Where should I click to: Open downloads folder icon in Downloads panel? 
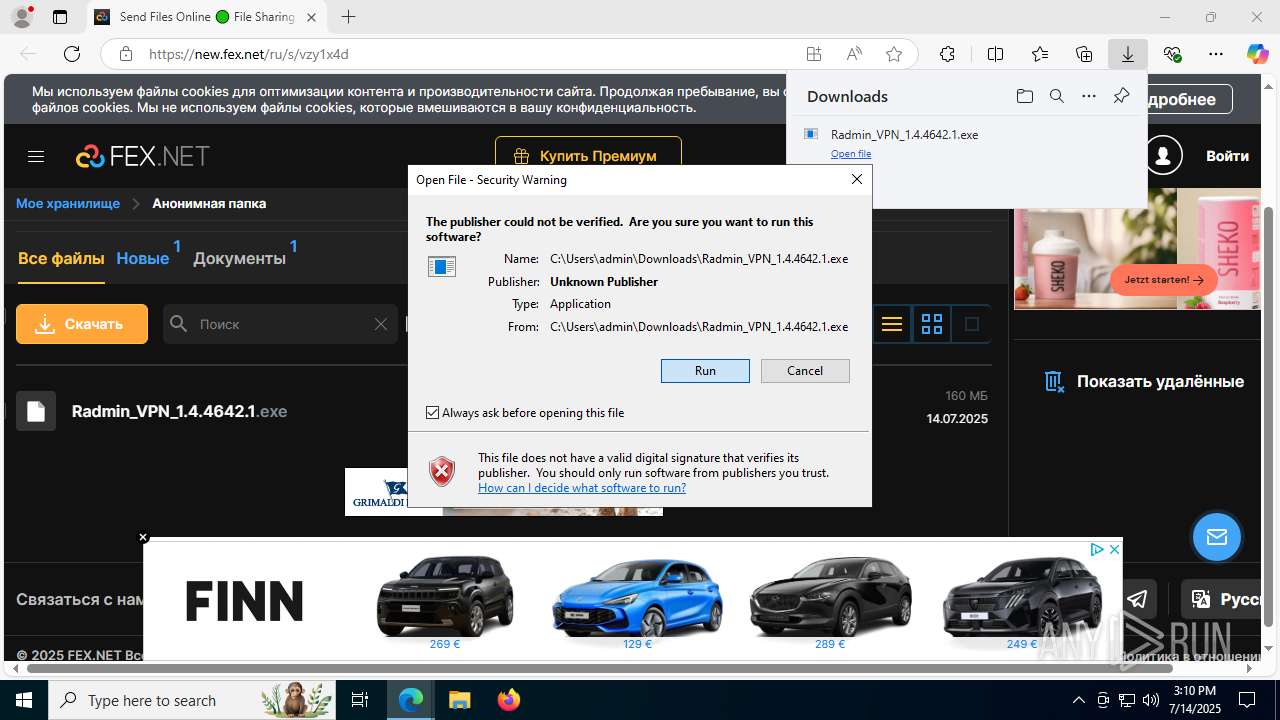1024,96
